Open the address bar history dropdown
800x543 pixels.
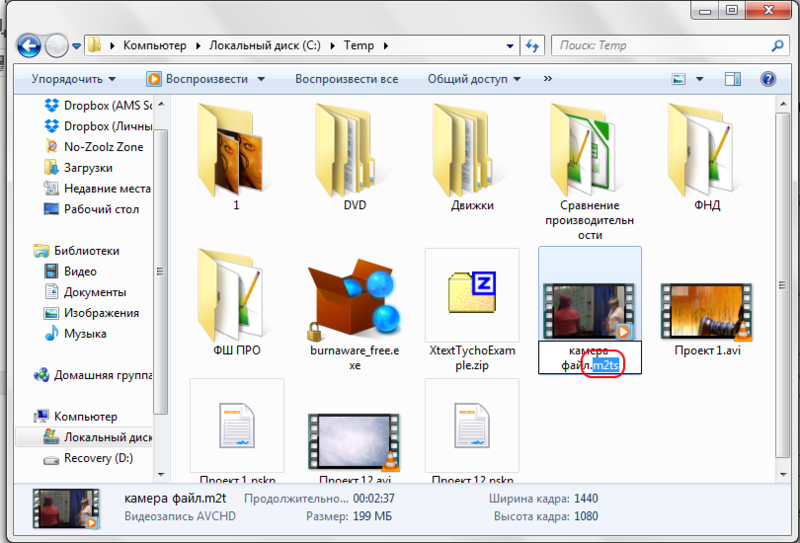click(510, 46)
